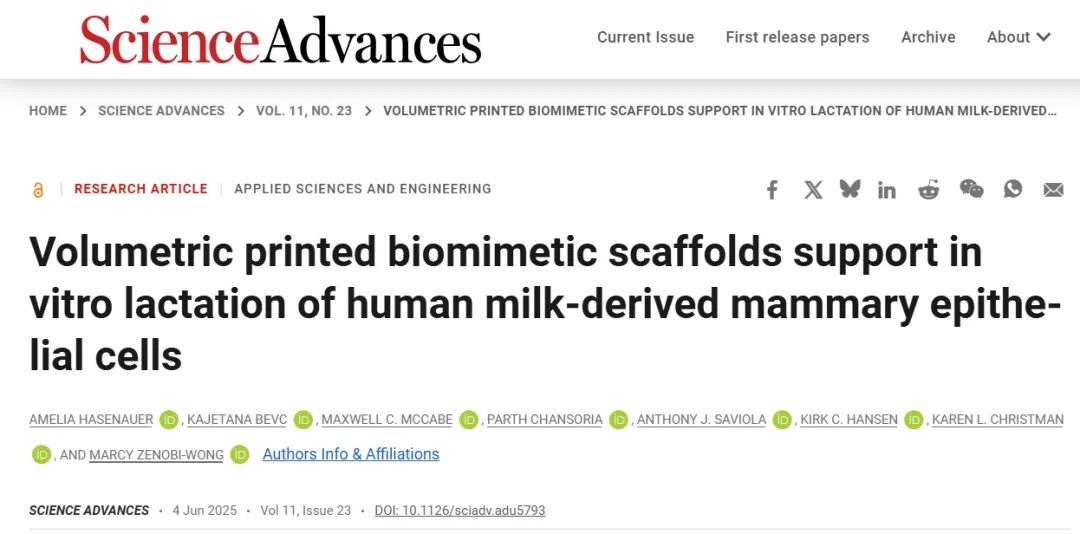
Task: Share article on Reddit
Action: tap(929, 189)
